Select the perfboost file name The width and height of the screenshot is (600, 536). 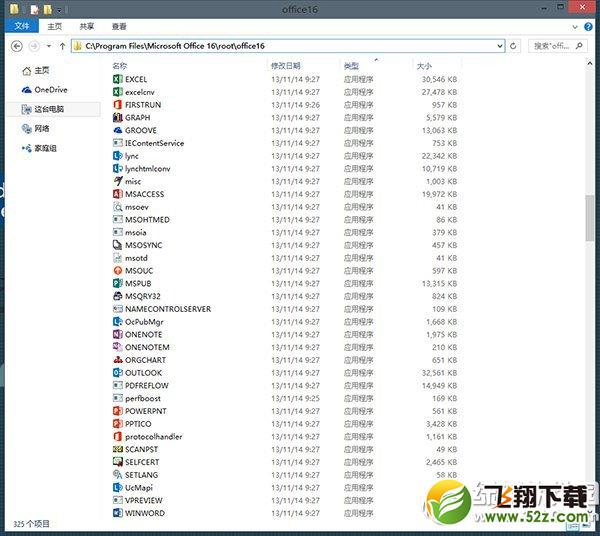coord(143,398)
